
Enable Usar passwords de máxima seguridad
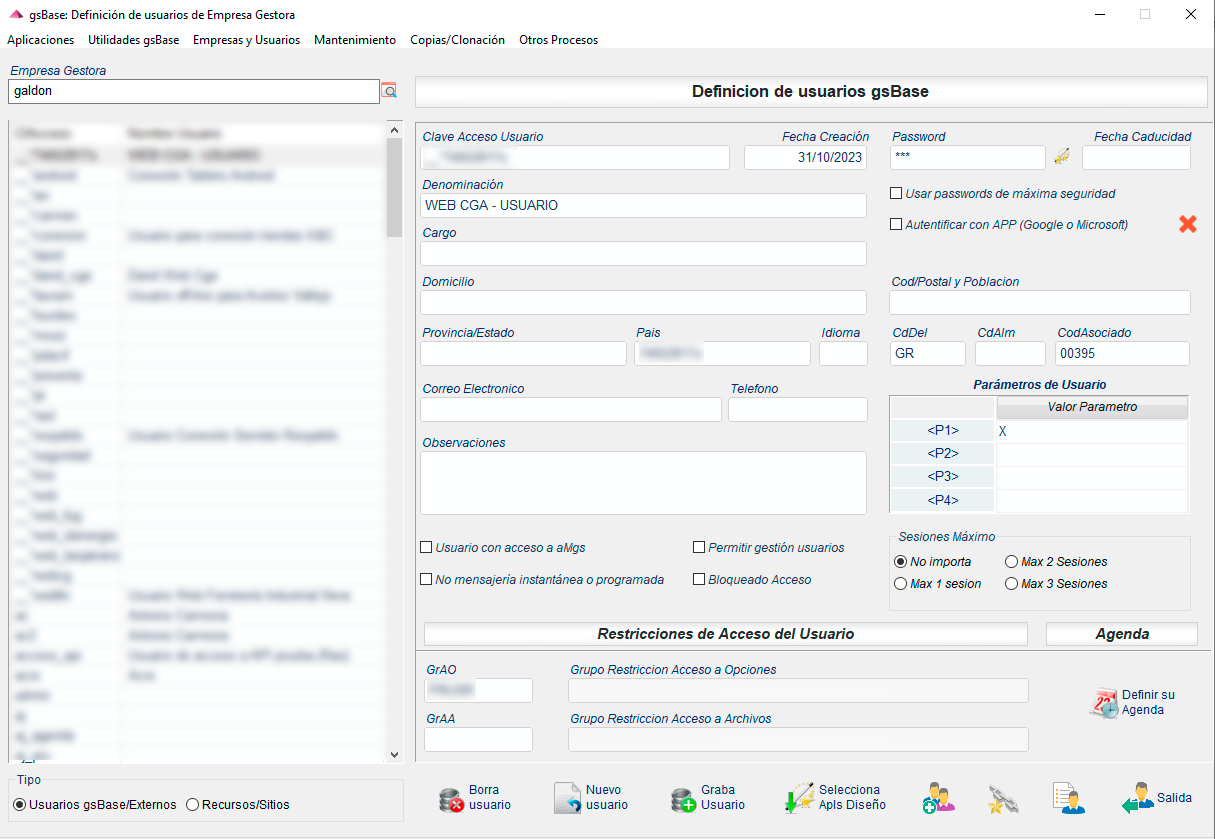[896, 194]
